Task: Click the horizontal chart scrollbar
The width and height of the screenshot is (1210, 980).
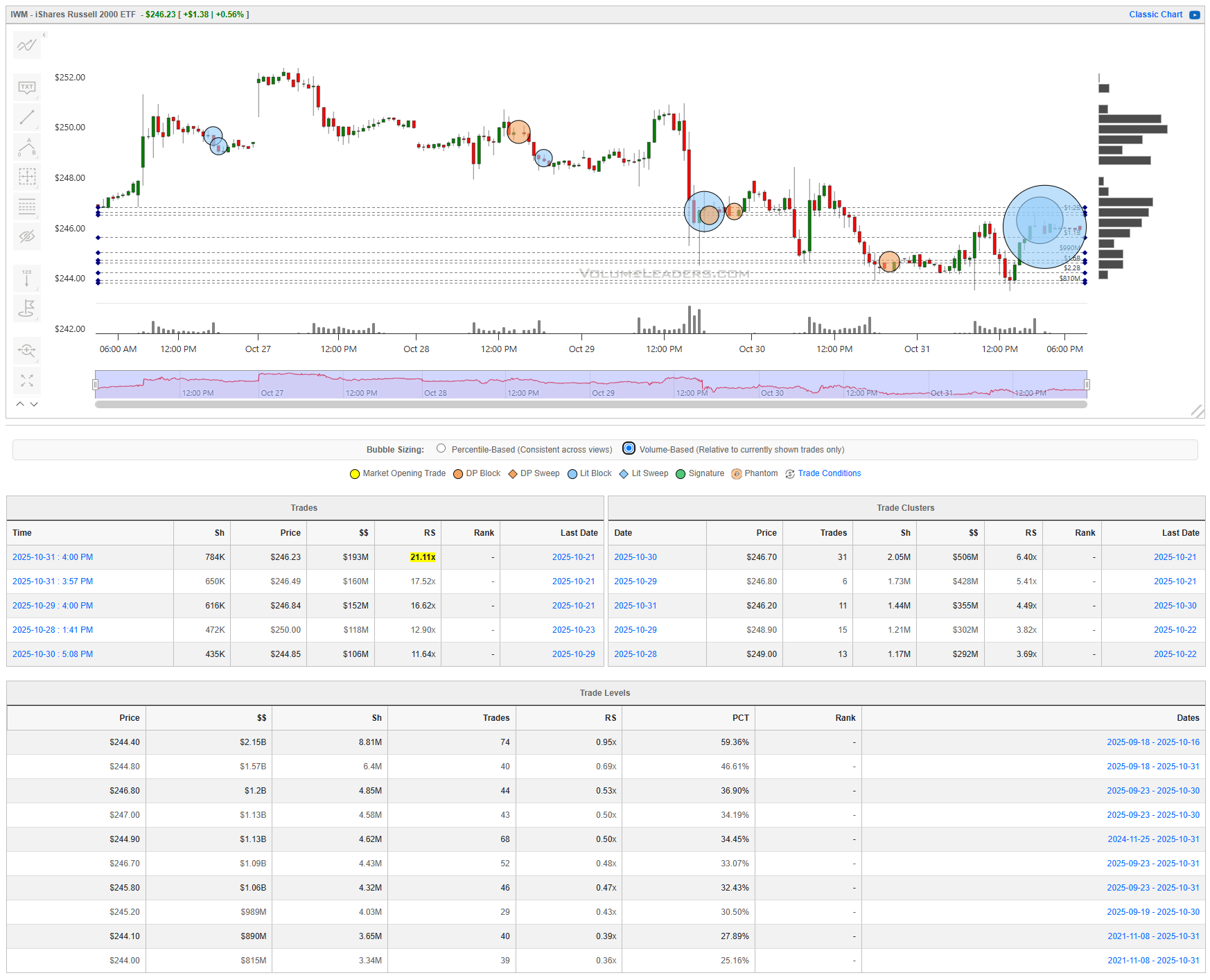Action: 590,404
